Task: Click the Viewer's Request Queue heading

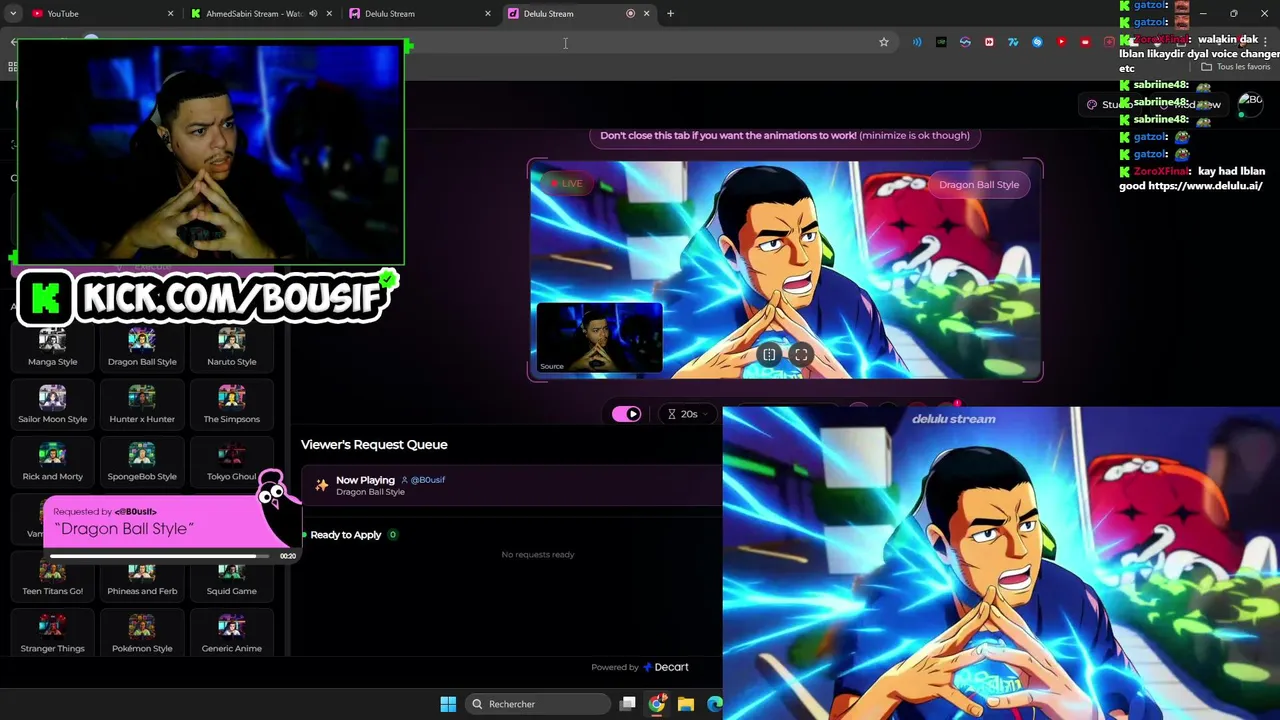Action: pyautogui.click(x=374, y=444)
